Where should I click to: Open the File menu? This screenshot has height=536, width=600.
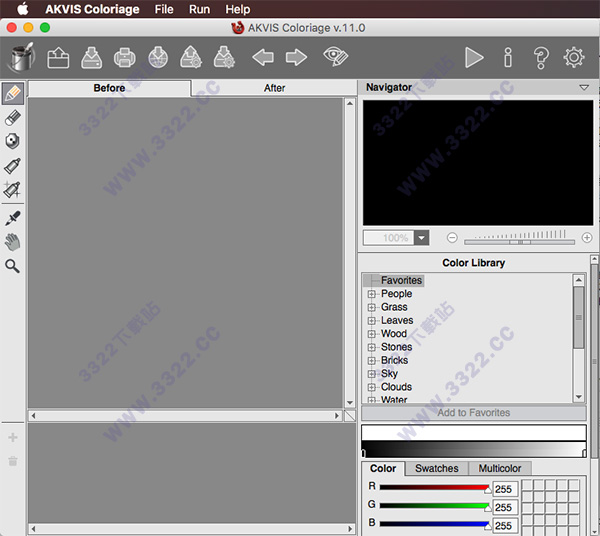tap(164, 9)
